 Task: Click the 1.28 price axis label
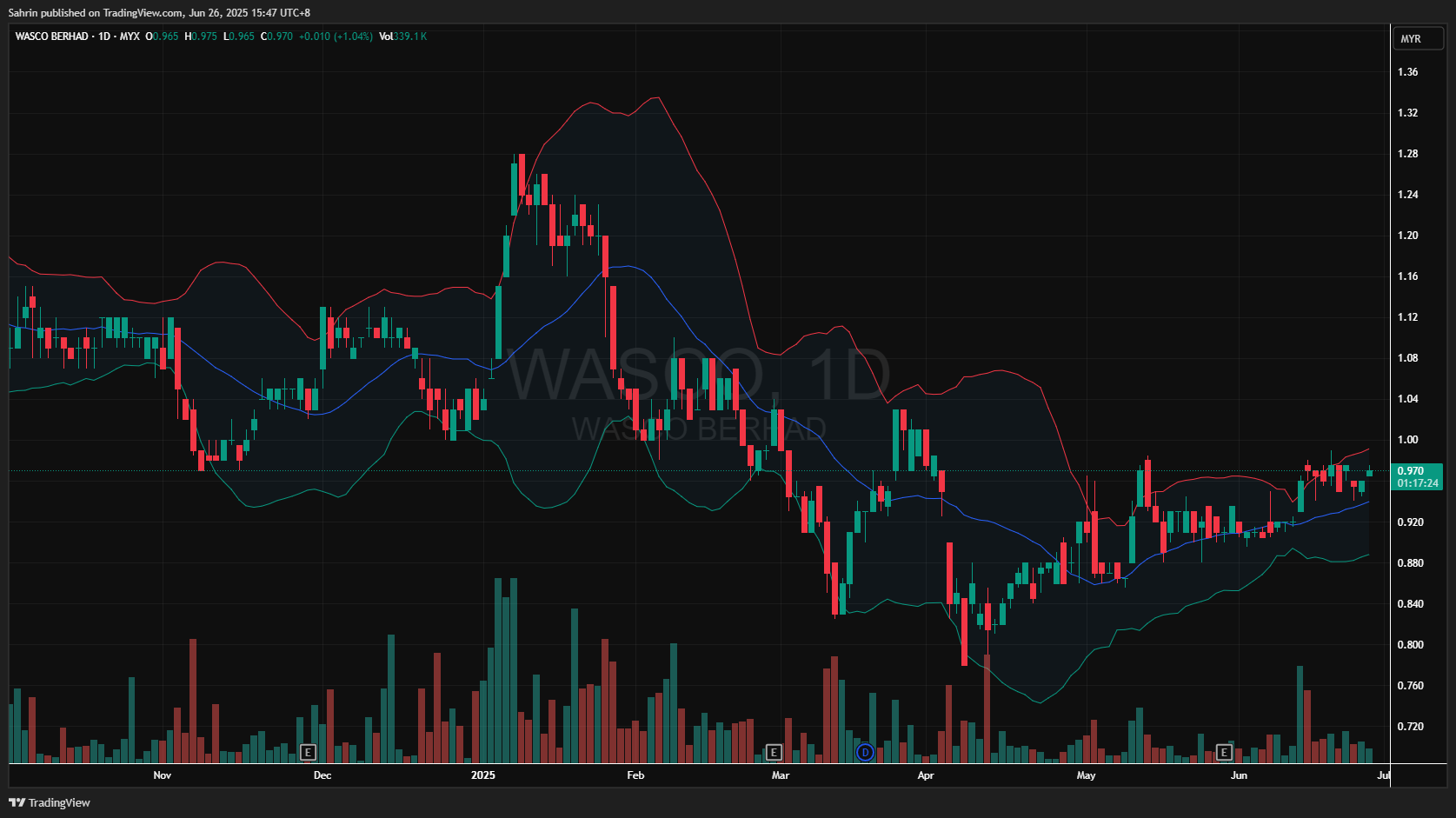click(1407, 154)
